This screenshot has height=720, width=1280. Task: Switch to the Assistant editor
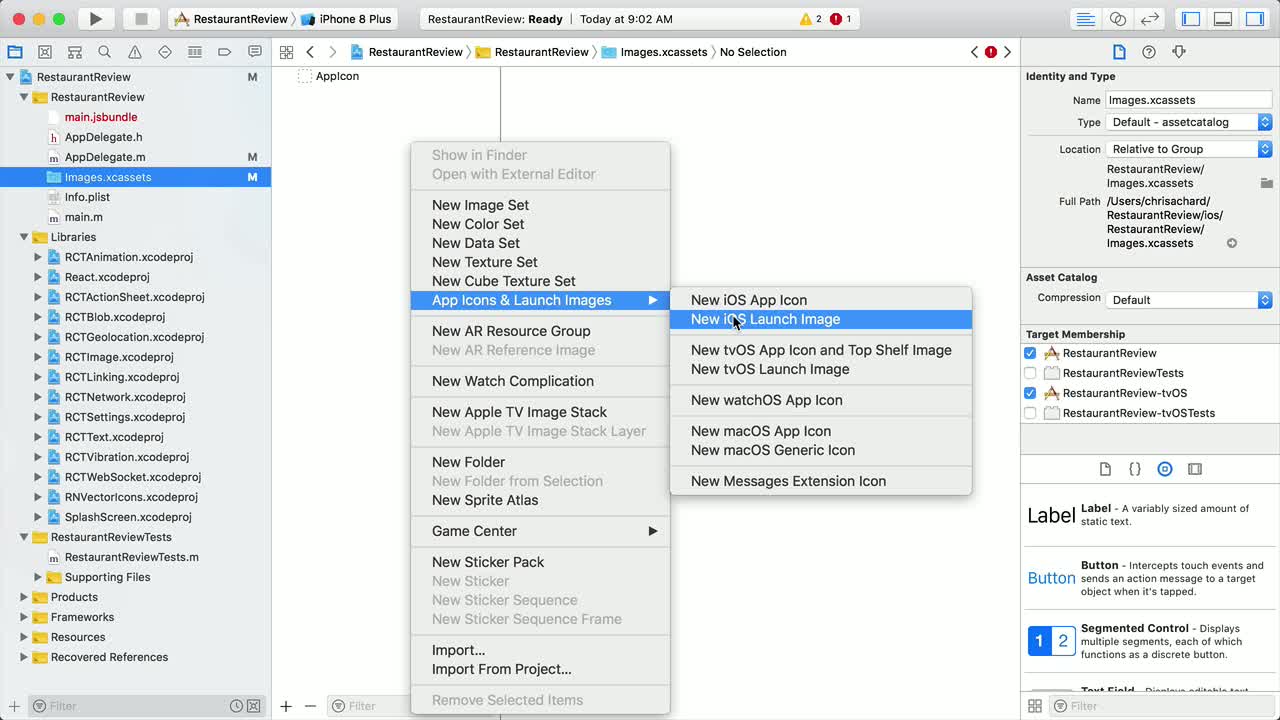1118,19
